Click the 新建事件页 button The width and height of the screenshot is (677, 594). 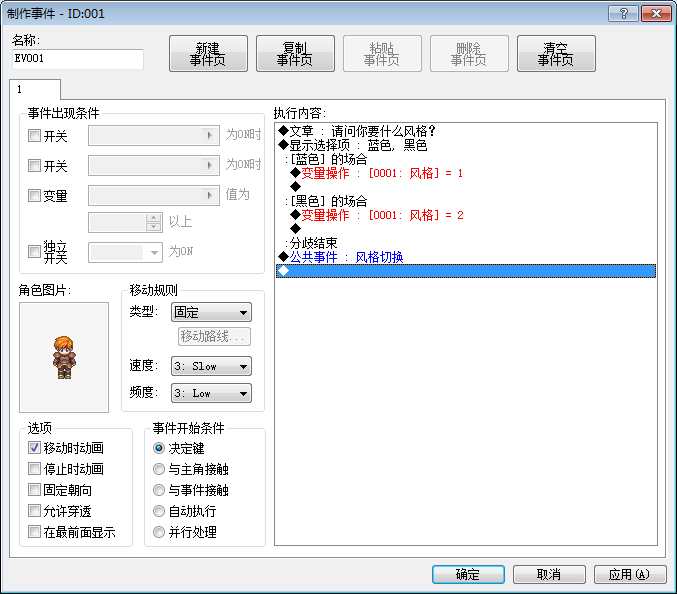[208, 54]
